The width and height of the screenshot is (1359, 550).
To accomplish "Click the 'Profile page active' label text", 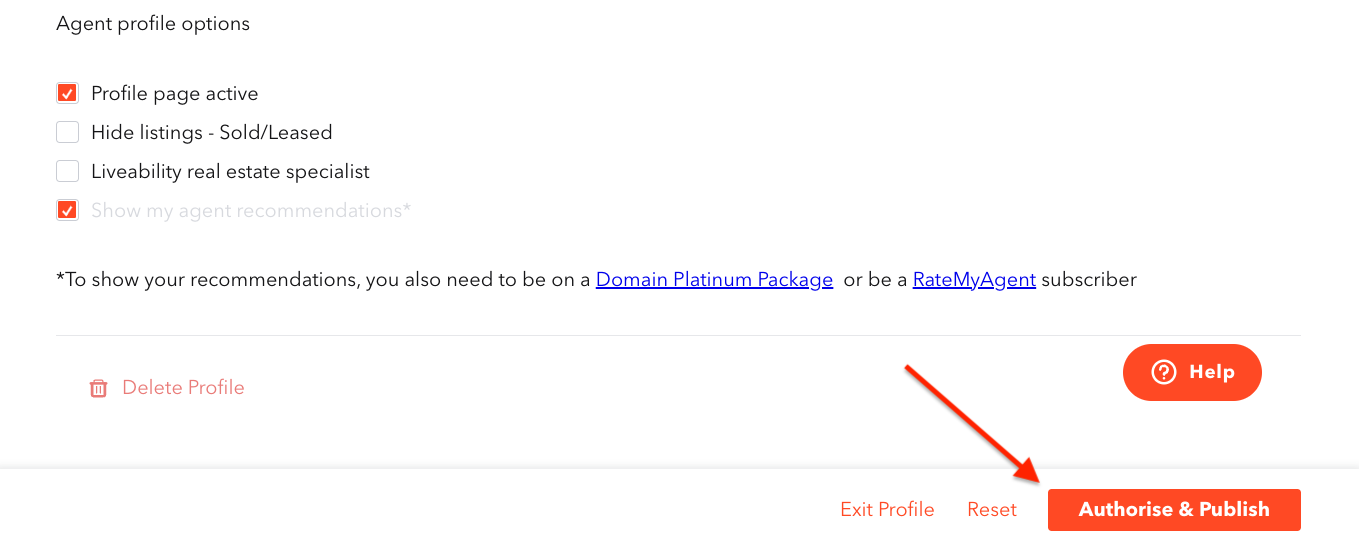I will pos(175,93).
